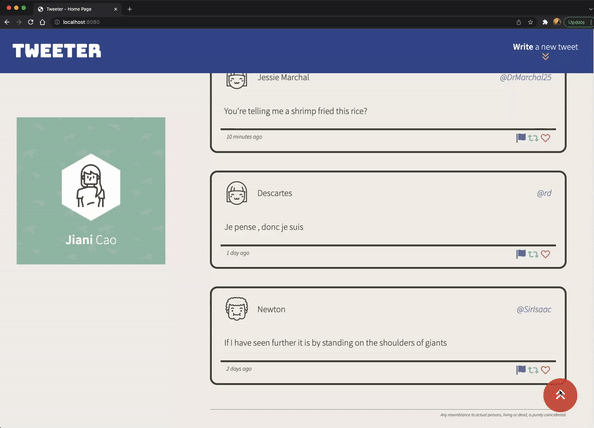
Task: Retweet the Descartes 'Je pense' tweet
Action: tap(533, 254)
